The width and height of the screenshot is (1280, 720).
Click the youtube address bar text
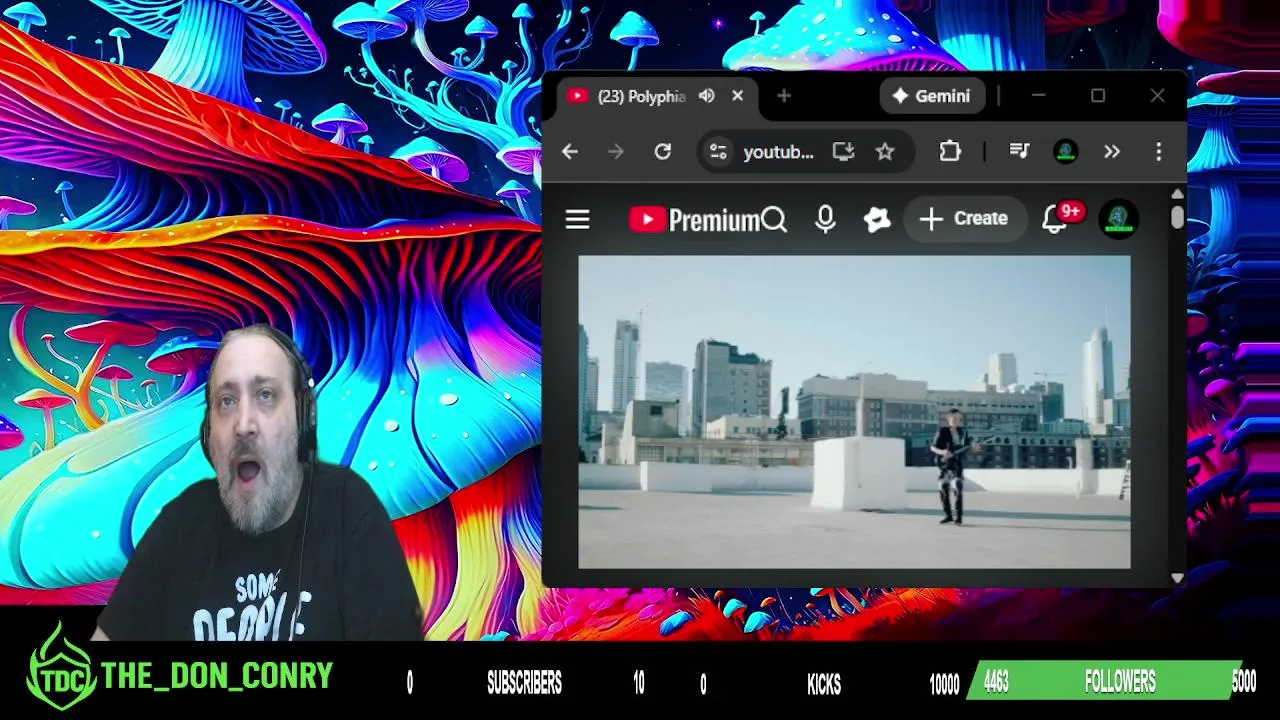click(x=778, y=152)
